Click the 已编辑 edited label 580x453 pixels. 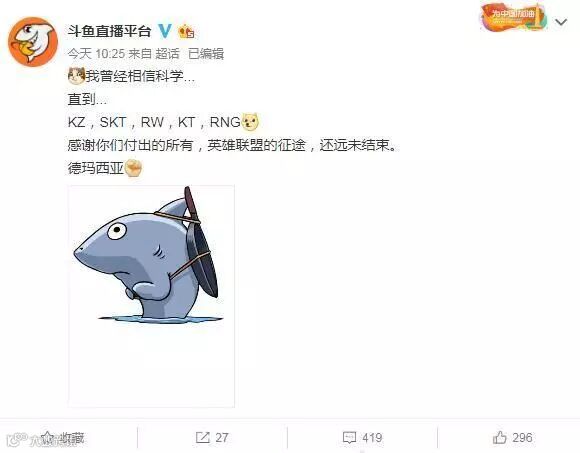coord(206,54)
